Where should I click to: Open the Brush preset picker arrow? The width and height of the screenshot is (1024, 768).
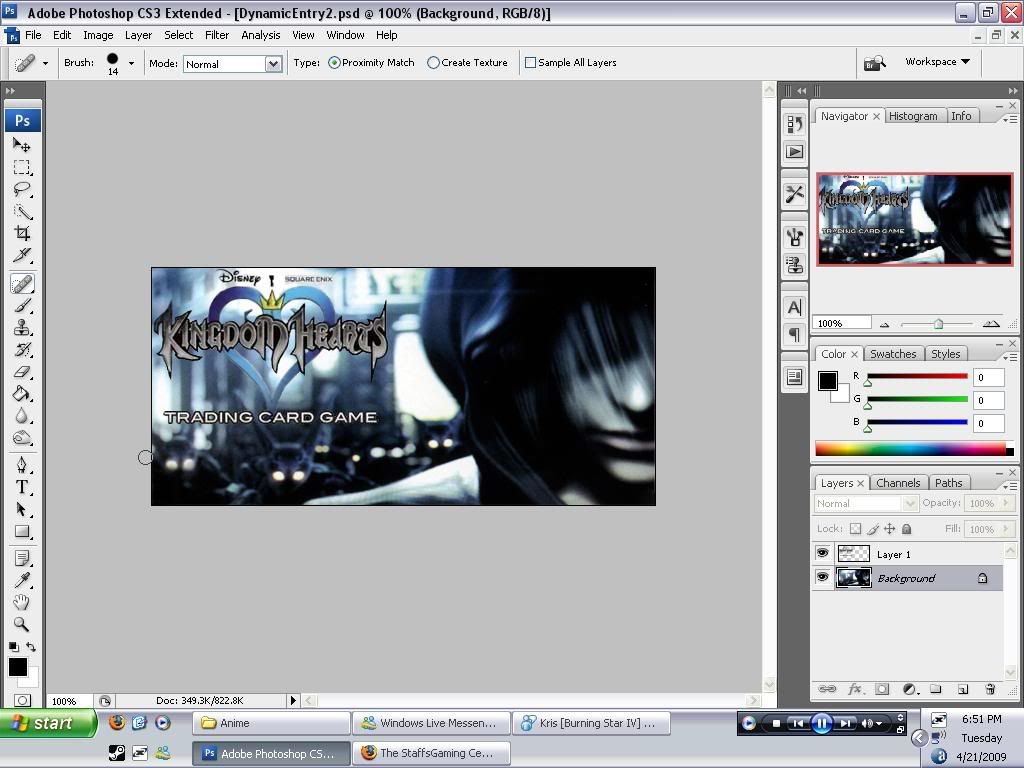point(131,63)
